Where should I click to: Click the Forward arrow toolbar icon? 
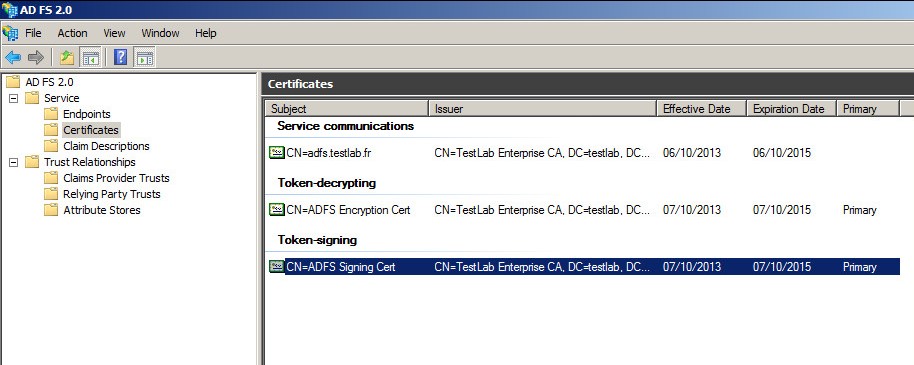(x=36, y=57)
